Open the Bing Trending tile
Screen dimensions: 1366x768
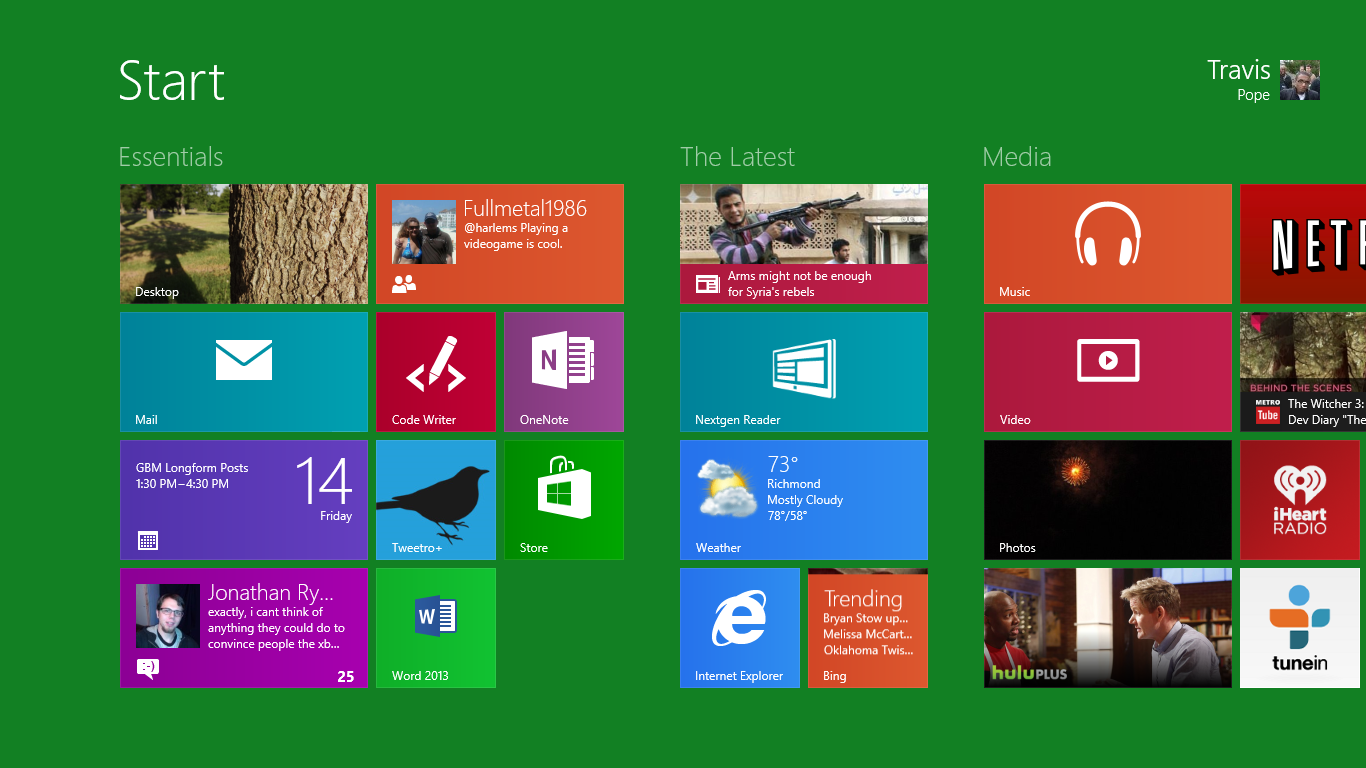coord(868,628)
